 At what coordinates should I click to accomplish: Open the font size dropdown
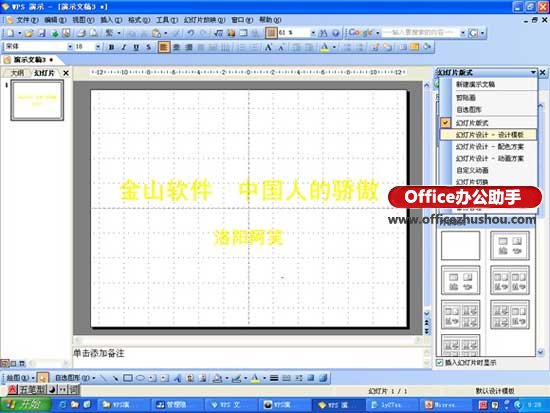point(98,47)
